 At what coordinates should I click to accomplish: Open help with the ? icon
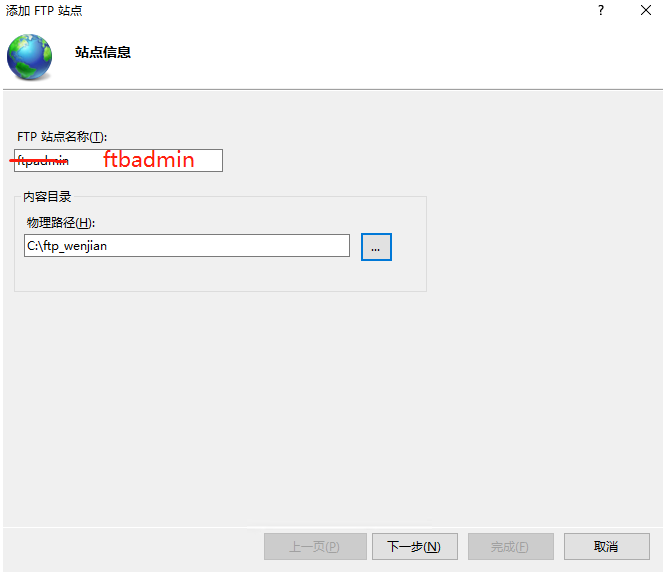601,10
